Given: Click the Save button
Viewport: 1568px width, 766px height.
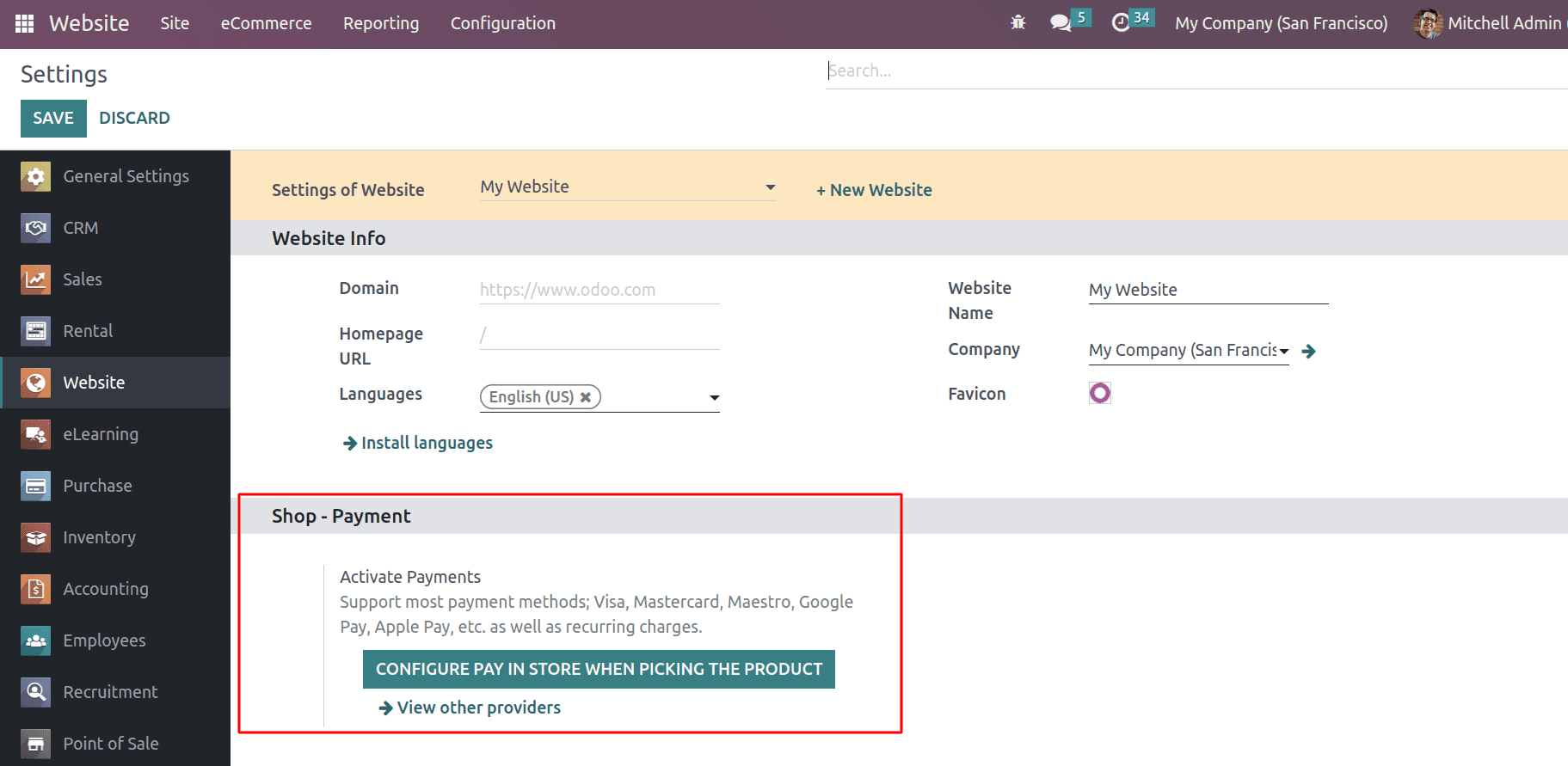Looking at the screenshot, I should (53, 118).
